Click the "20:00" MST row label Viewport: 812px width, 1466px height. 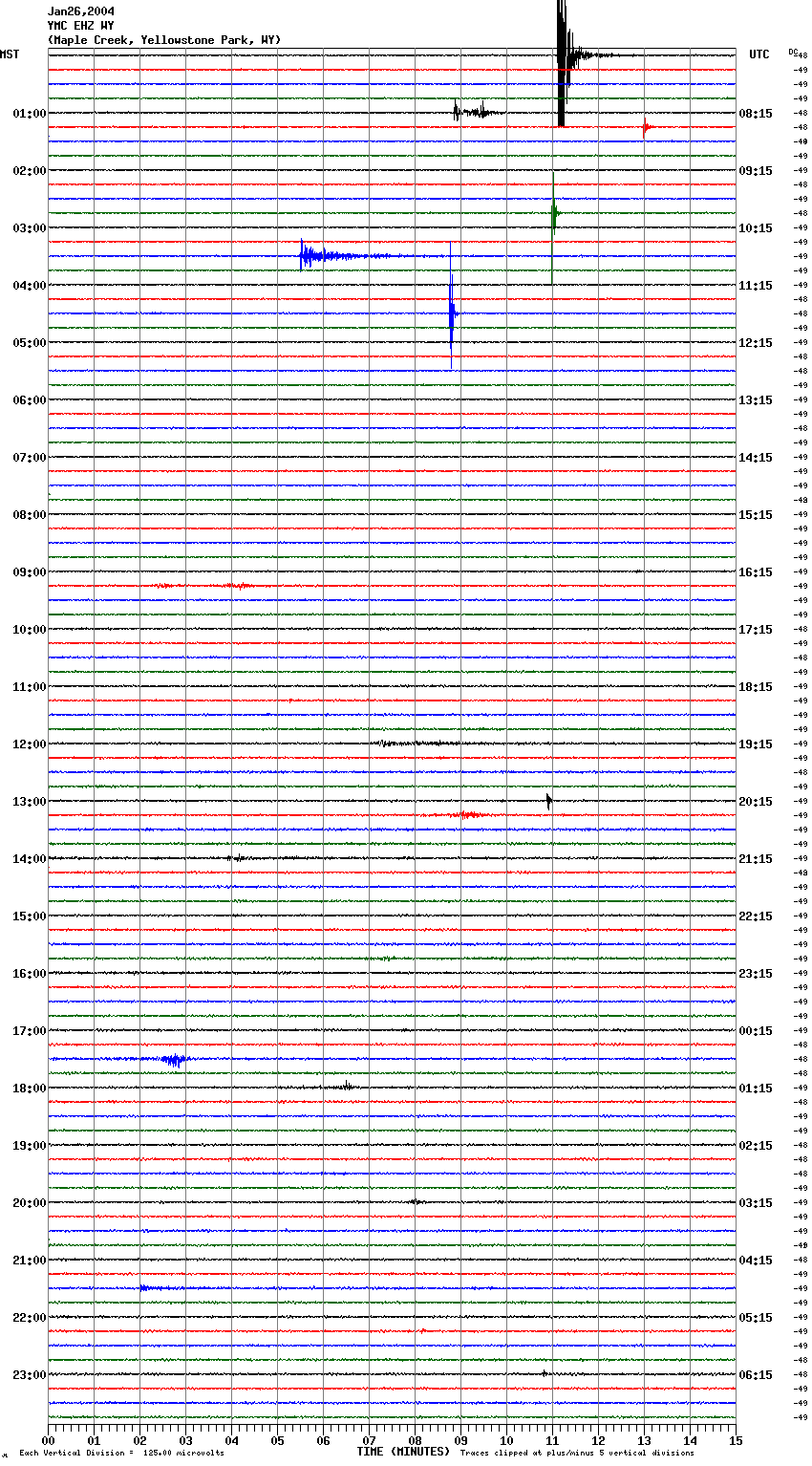30,1203
